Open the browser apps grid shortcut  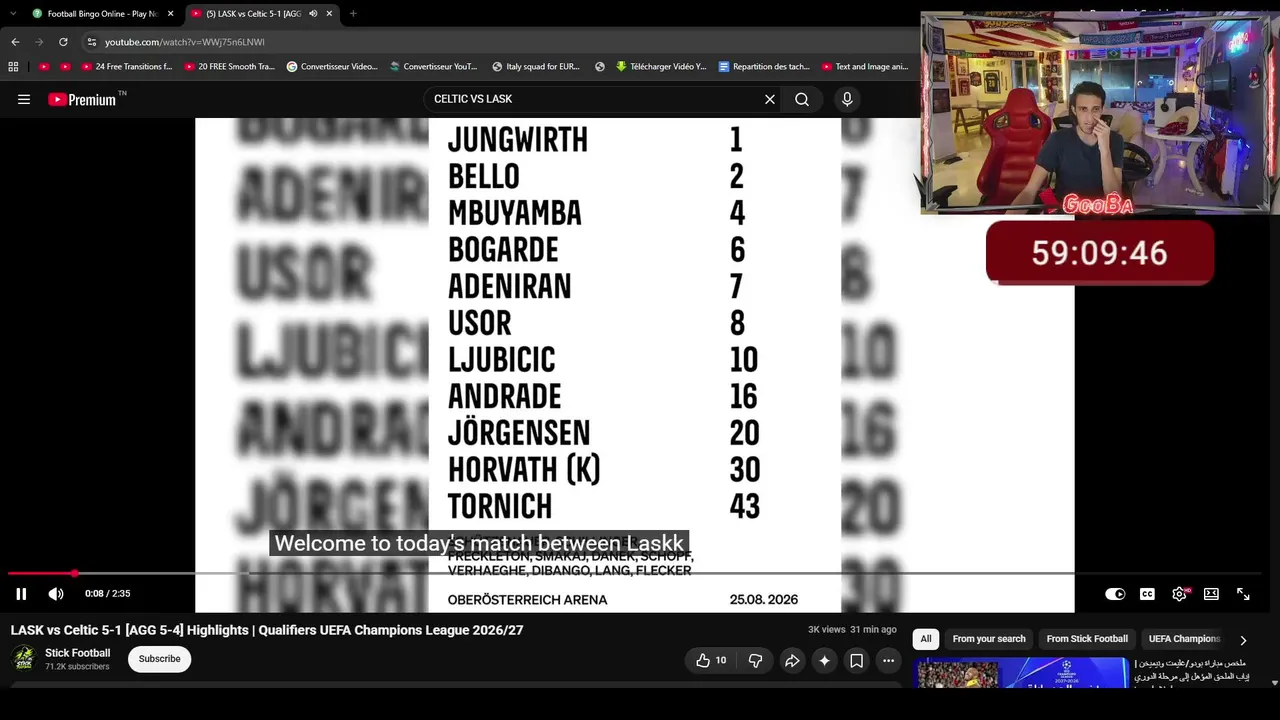pyautogui.click(x=13, y=67)
